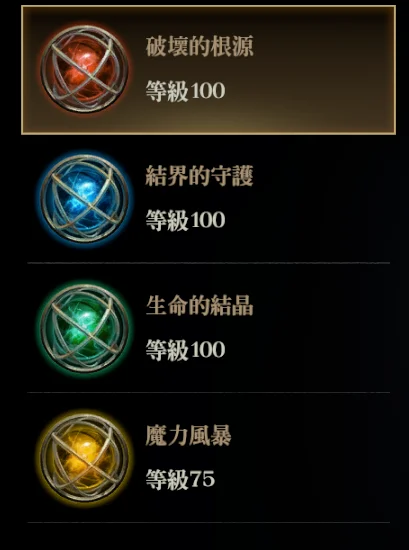Click the divider line below 魔力風暴 entry
Viewport: 409px width, 550px height.
pos(208,522)
